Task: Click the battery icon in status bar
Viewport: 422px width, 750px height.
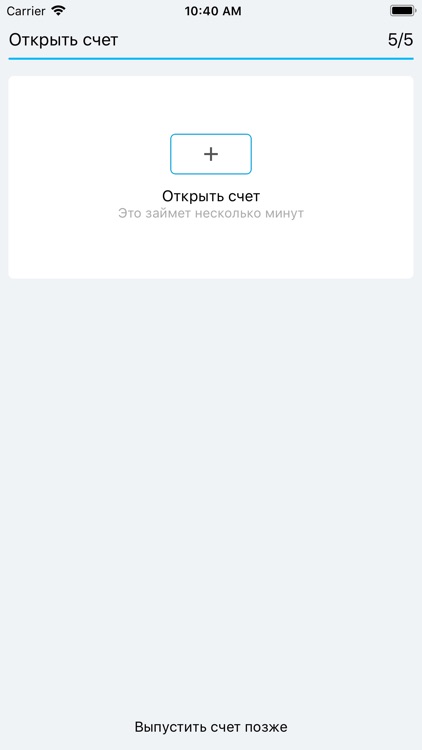Action: click(x=401, y=11)
